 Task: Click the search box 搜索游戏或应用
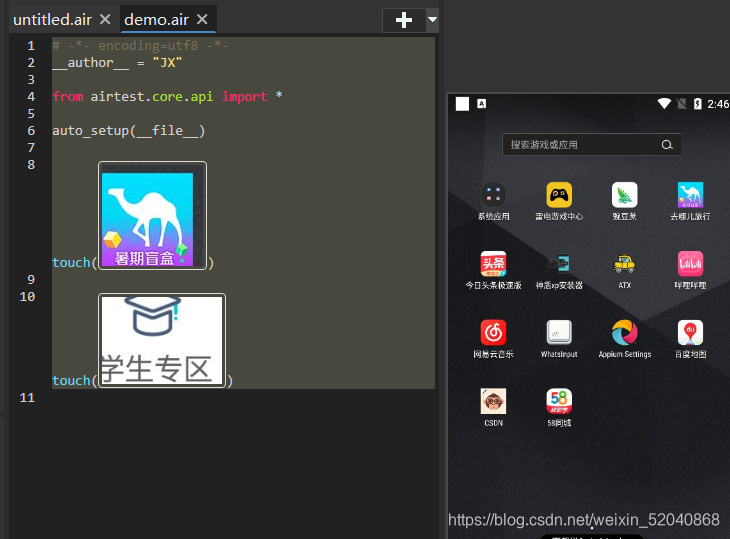(591, 145)
